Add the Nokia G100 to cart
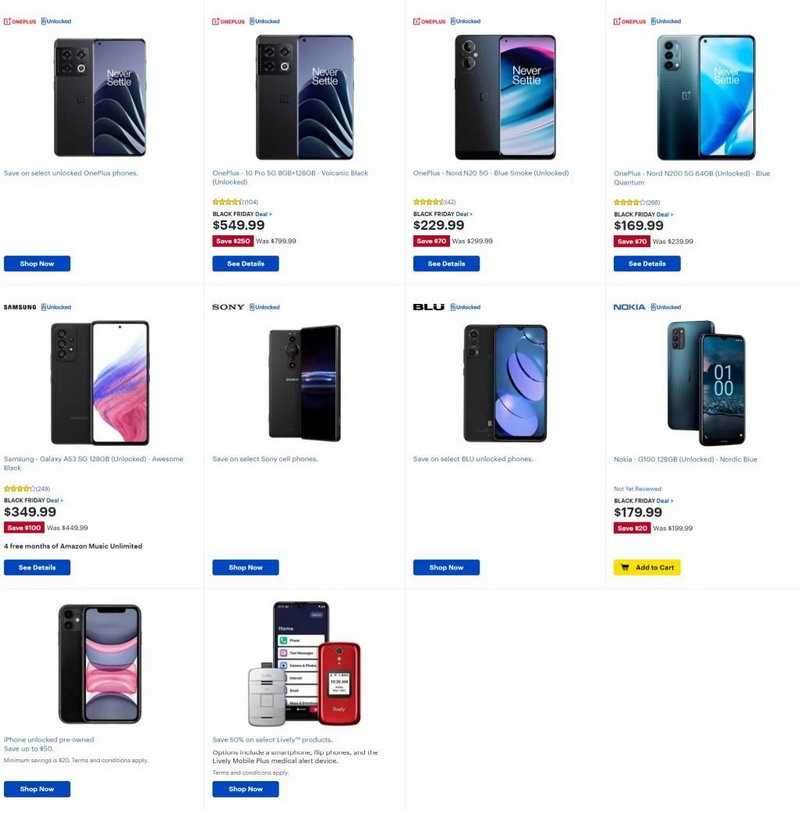Viewport: 800px width, 817px height. click(647, 567)
